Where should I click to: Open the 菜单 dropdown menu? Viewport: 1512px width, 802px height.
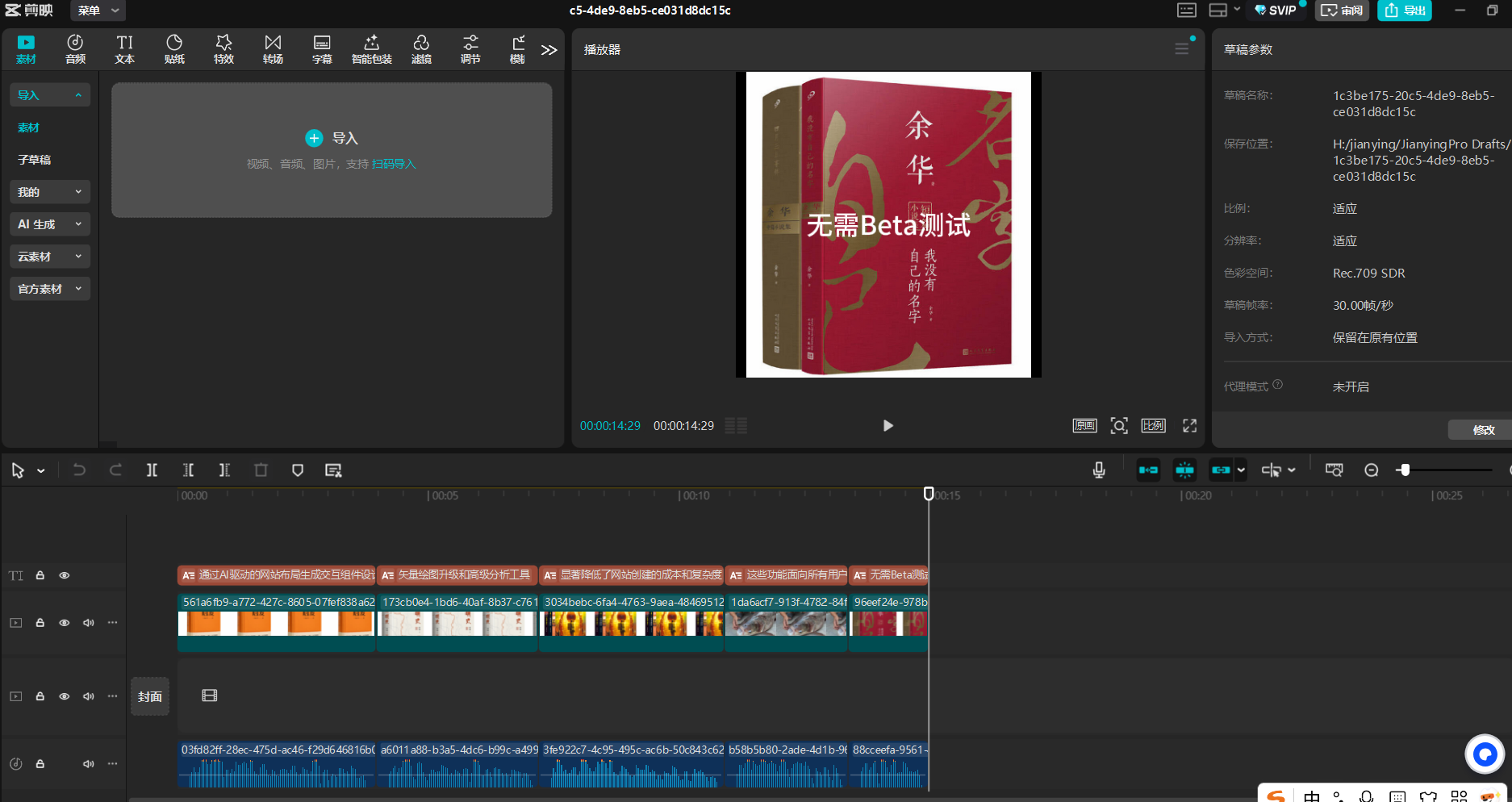[98, 10]
